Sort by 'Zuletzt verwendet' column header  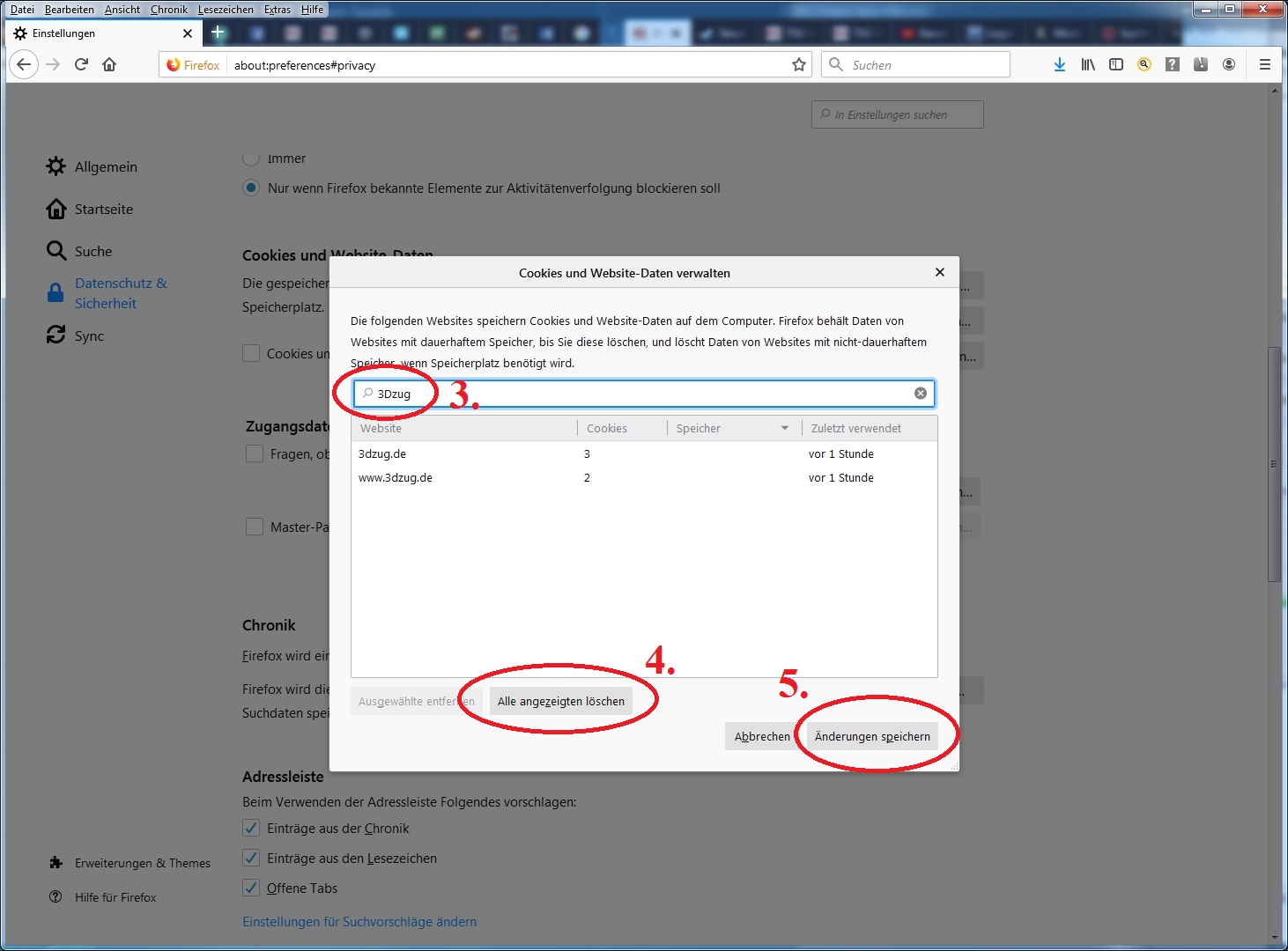(869, 428)
